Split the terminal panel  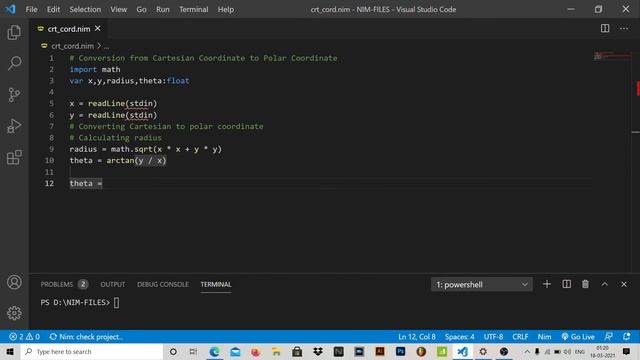(x=567, y=284)
